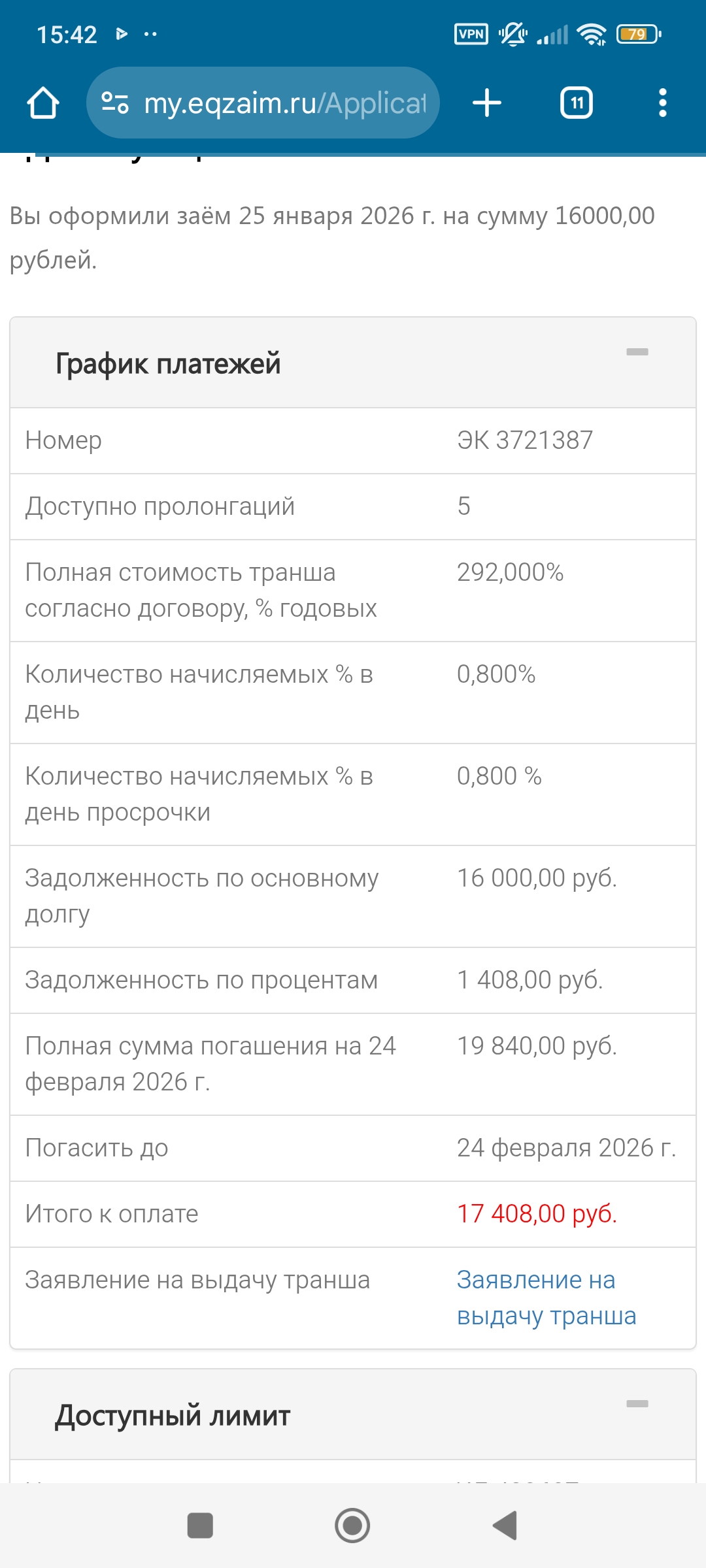The image size is (706, 1568).
Task: Tap the my.eqzaim.ru address bar
Action: 284,103
